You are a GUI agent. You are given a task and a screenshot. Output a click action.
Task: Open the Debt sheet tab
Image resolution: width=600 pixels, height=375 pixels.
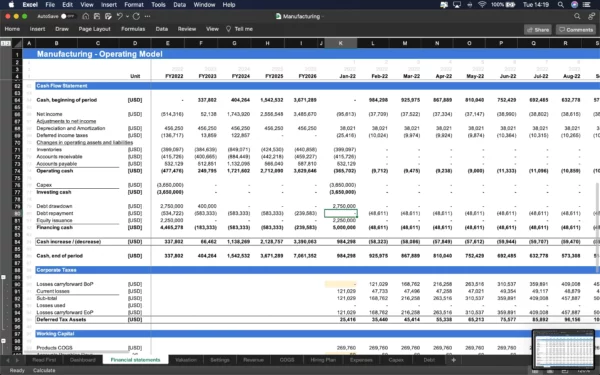(x=429, y=360)
